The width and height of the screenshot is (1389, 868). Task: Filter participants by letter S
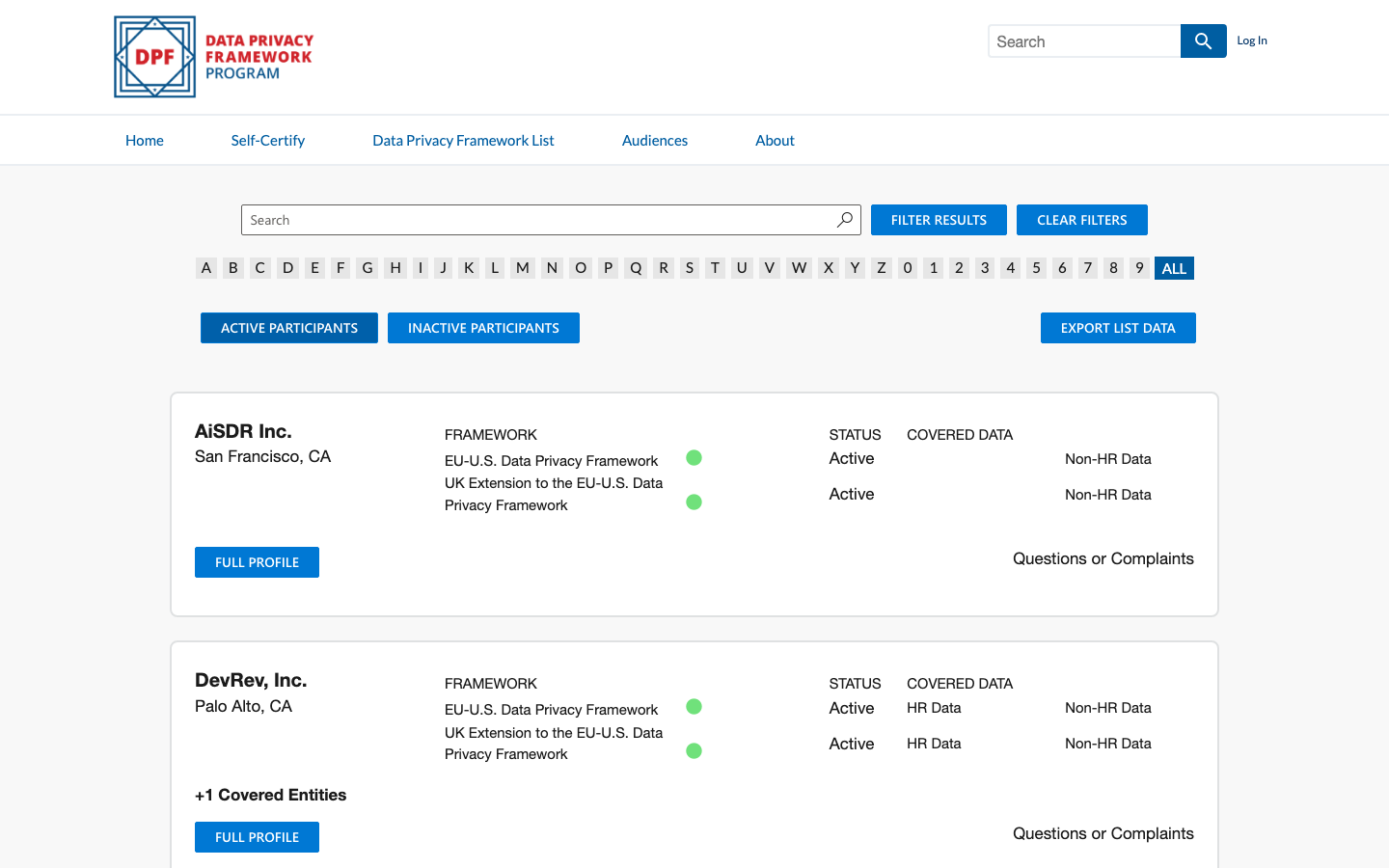(690, 268)
